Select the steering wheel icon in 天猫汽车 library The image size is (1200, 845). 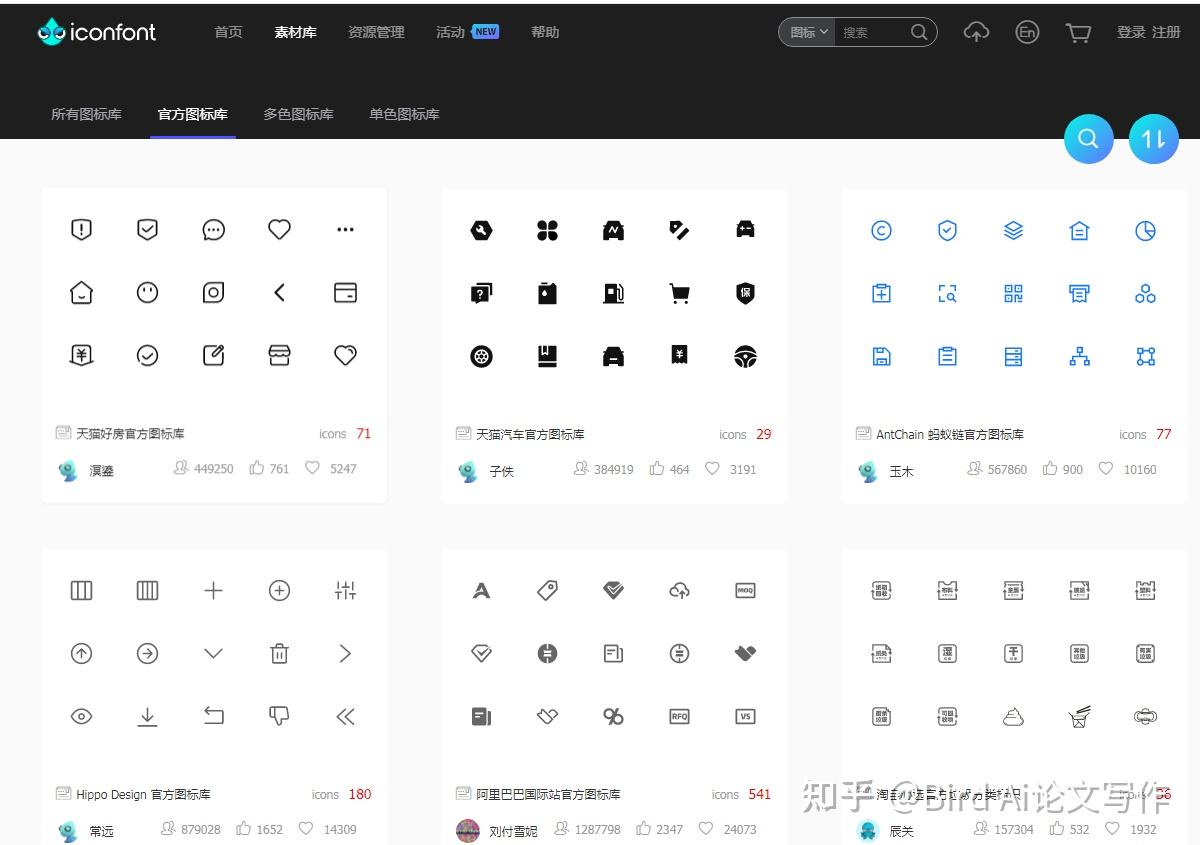pyautogui.click(x=745, y=356)
